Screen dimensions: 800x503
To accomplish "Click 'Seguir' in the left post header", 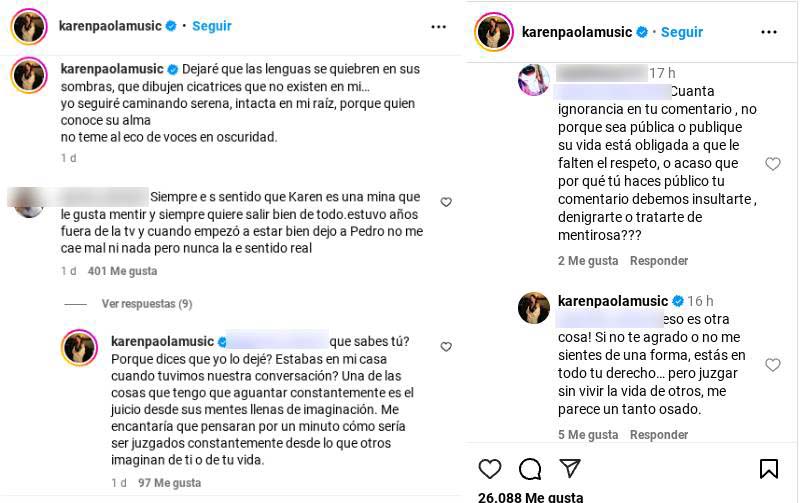I will click(211, 26).
